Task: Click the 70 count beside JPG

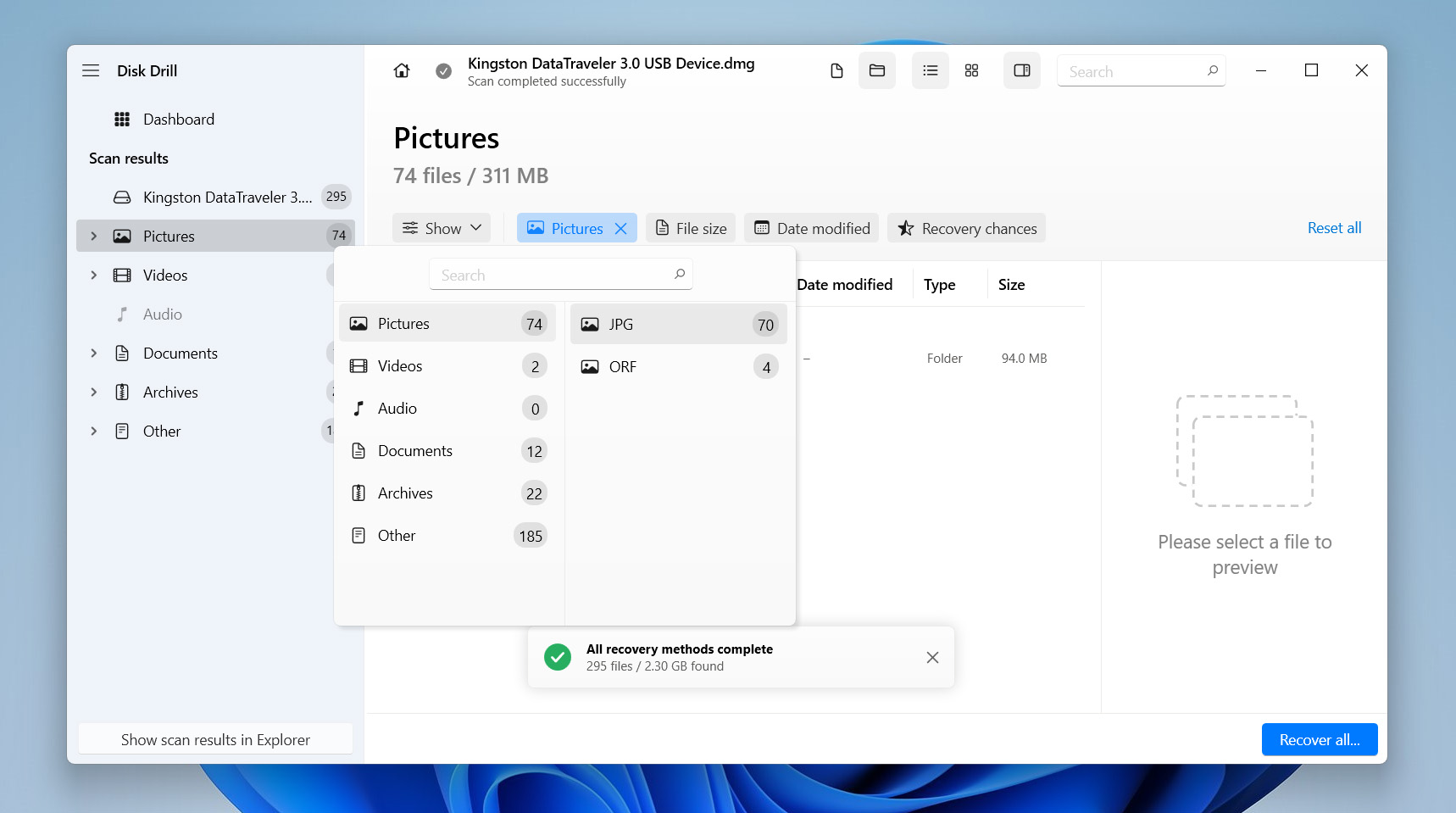Action: (x=765, y=325)
